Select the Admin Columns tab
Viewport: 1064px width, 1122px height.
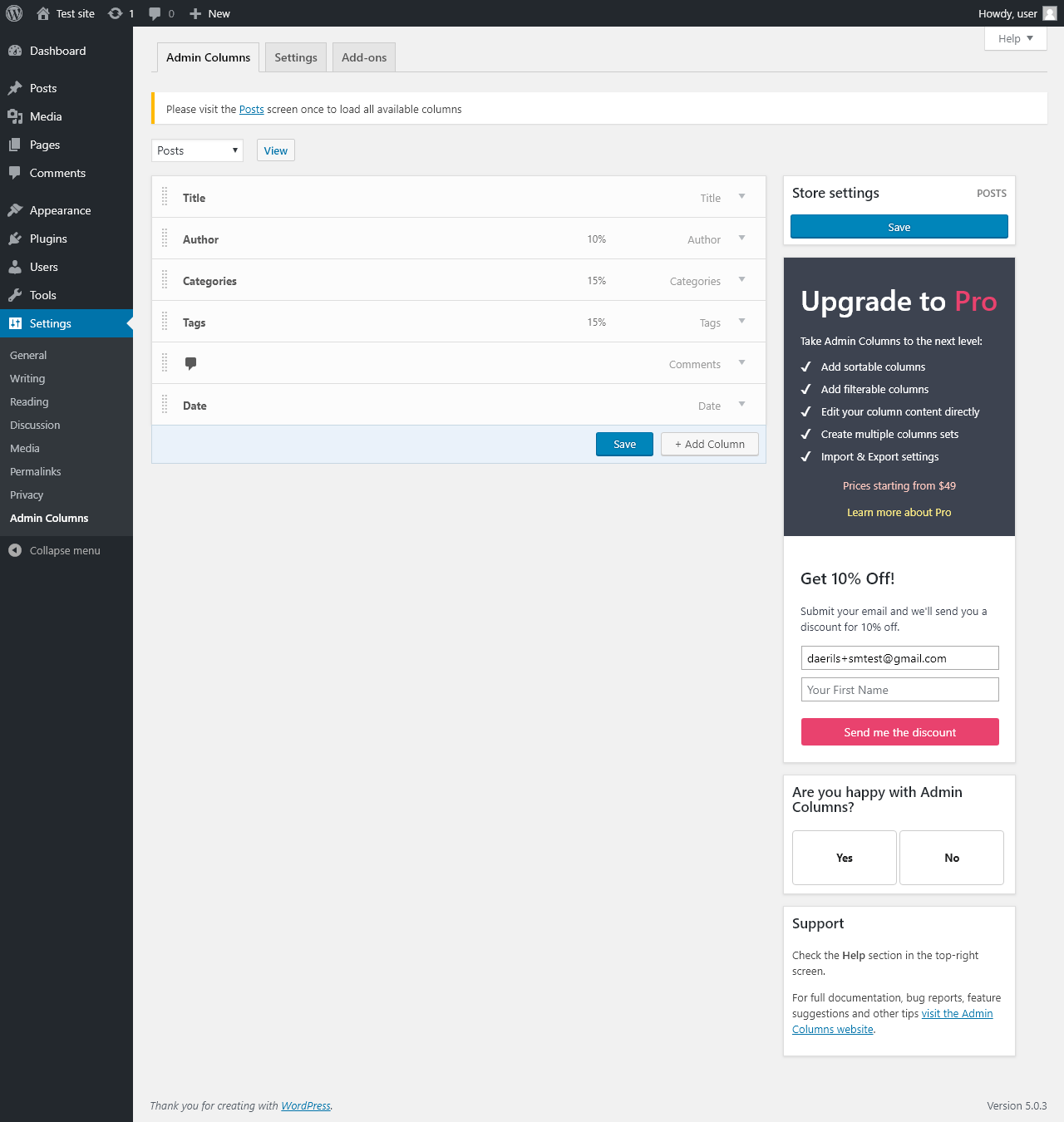[x=208, y=57]
